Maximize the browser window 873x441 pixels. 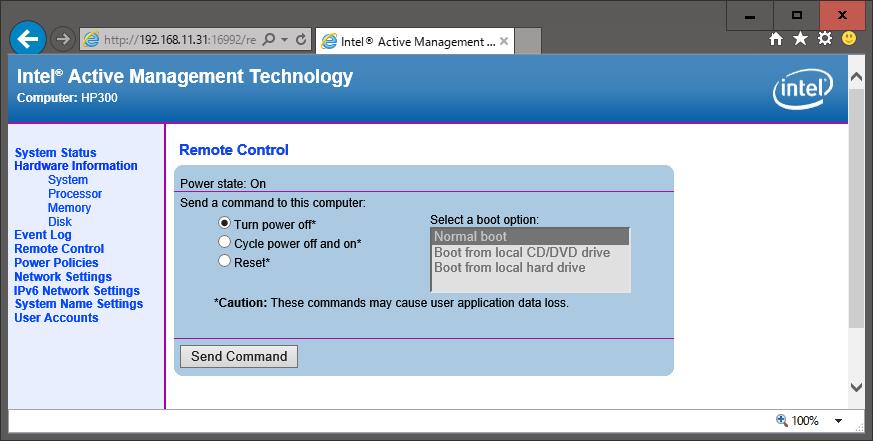(x=797, y=16)
